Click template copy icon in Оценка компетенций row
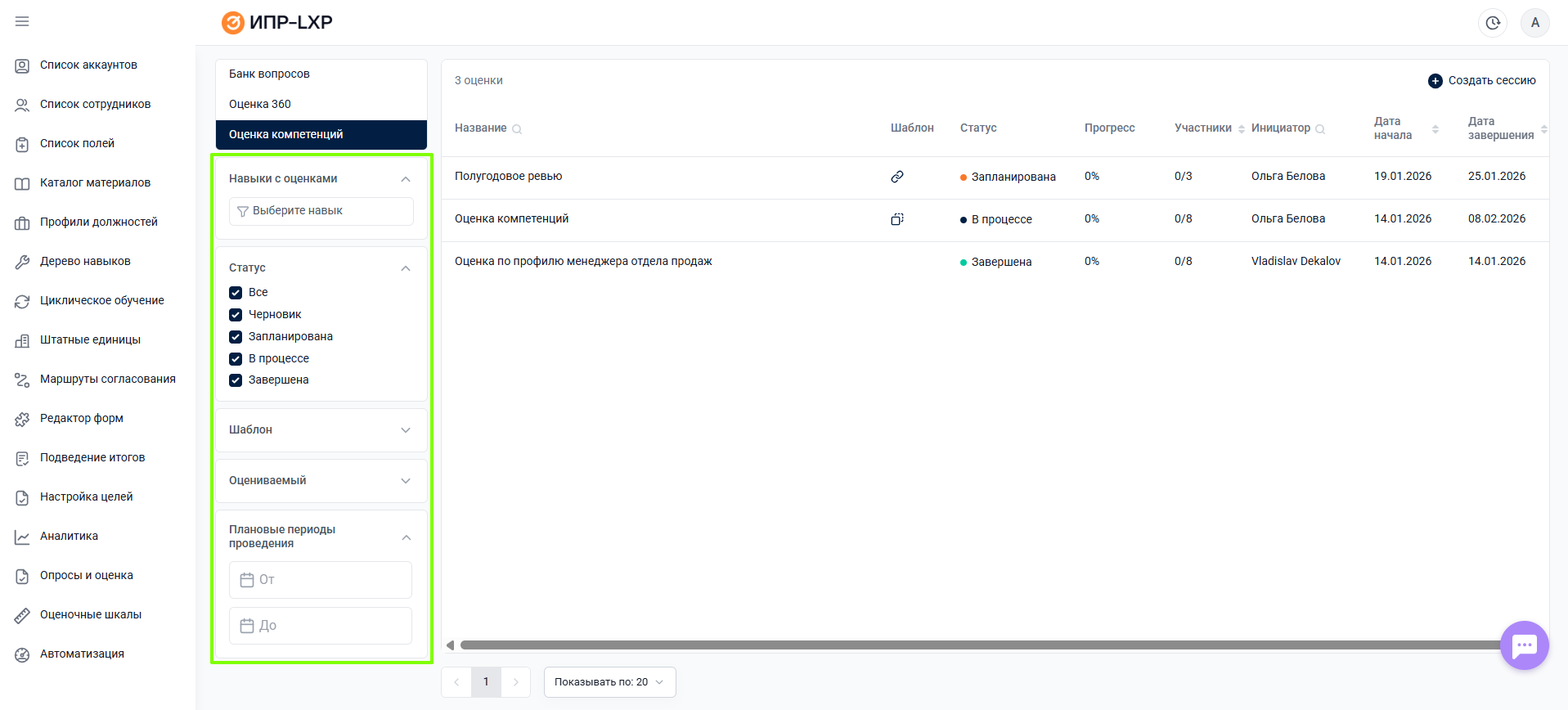 click(x=897, y=219)
